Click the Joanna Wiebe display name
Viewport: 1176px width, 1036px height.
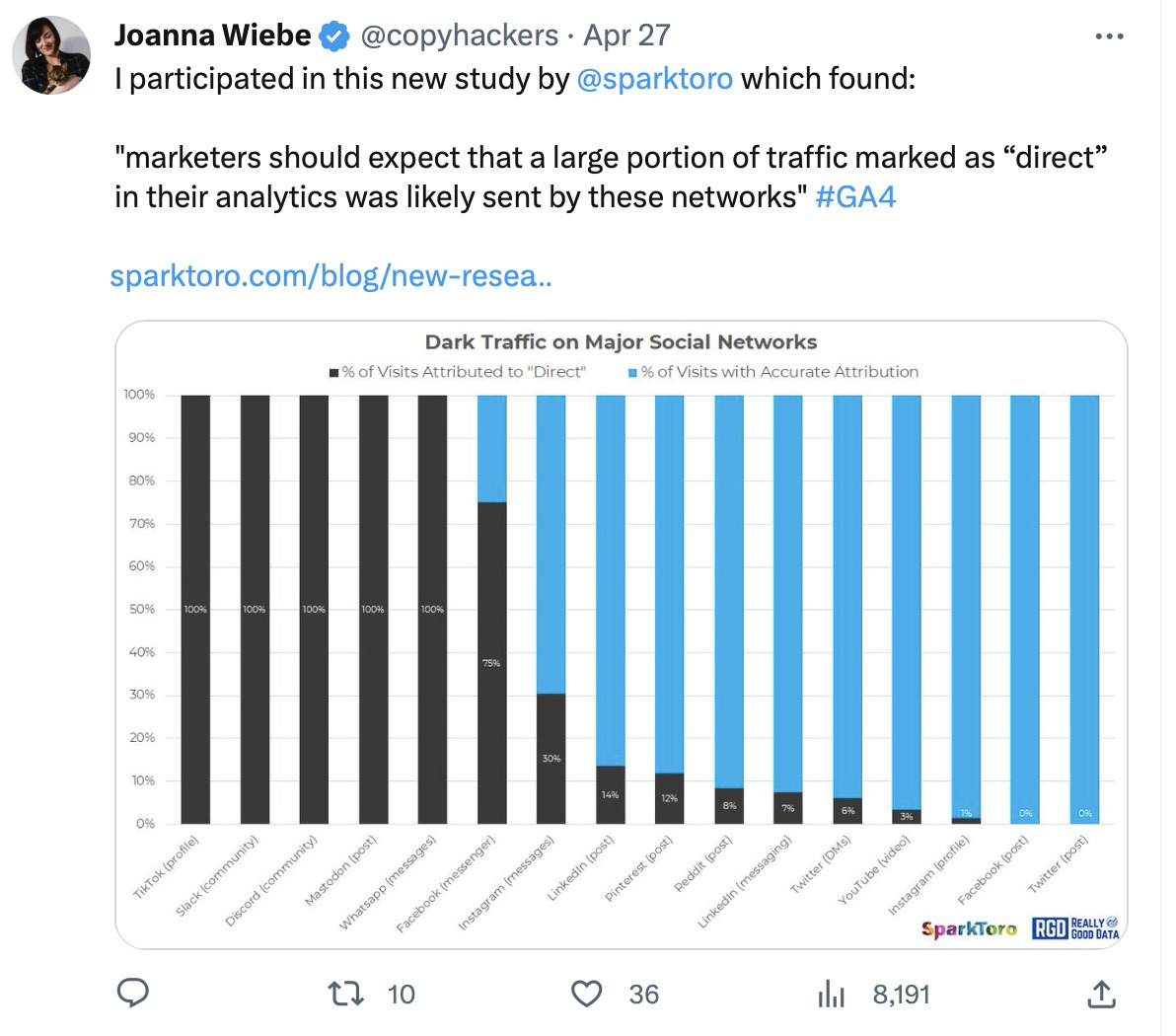pyautogui.click(x=212, y=36)
